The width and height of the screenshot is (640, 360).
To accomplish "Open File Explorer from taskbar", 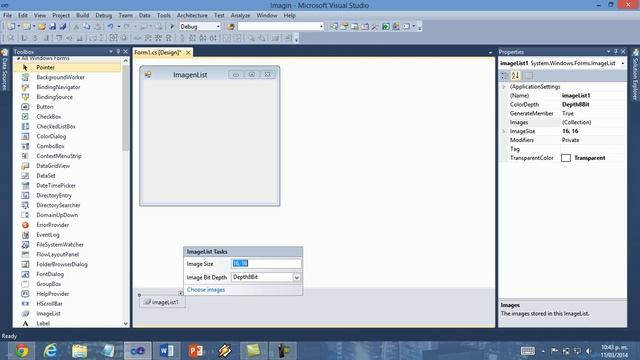I will point(80,351).
